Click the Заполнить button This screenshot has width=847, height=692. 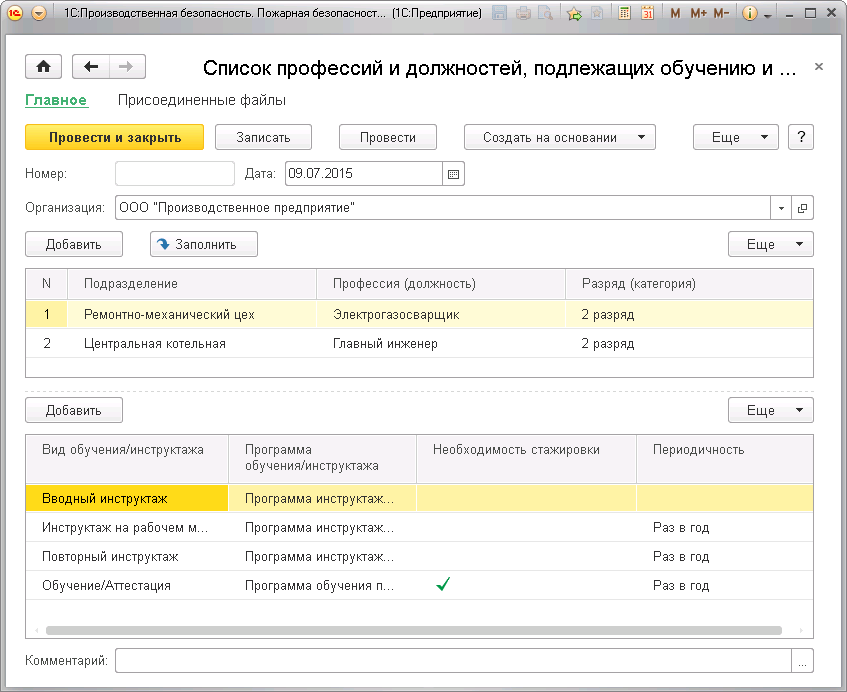tap(204, 244)
